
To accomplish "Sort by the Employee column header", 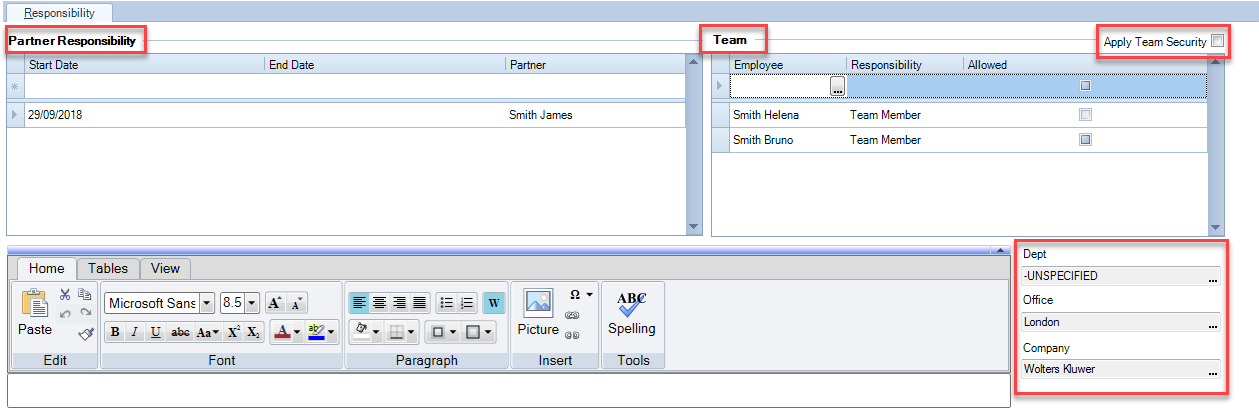I will [788, 65].
